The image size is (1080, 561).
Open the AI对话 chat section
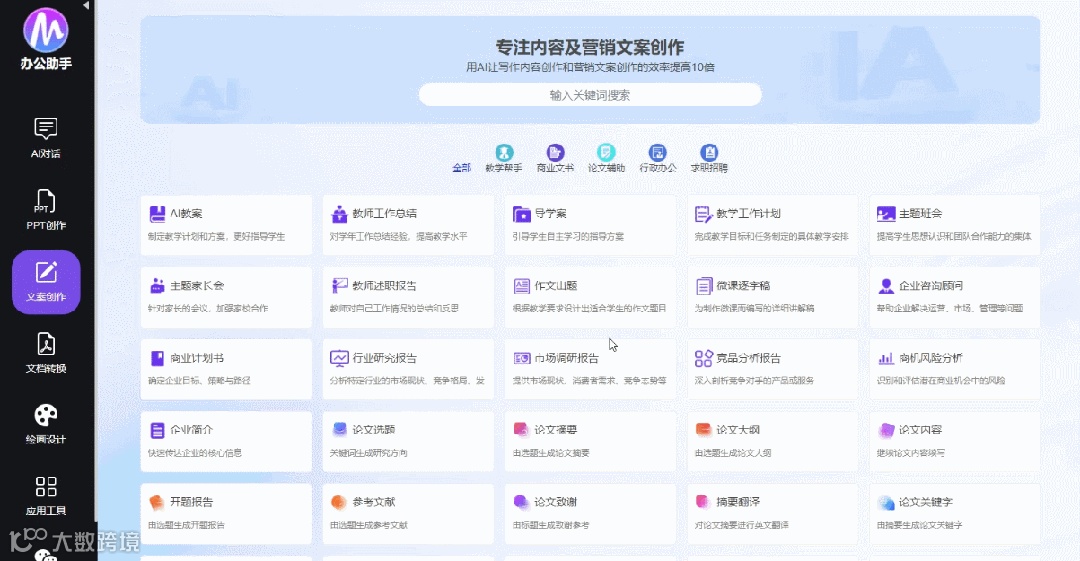pyautogui.click(x=45, y=138)
